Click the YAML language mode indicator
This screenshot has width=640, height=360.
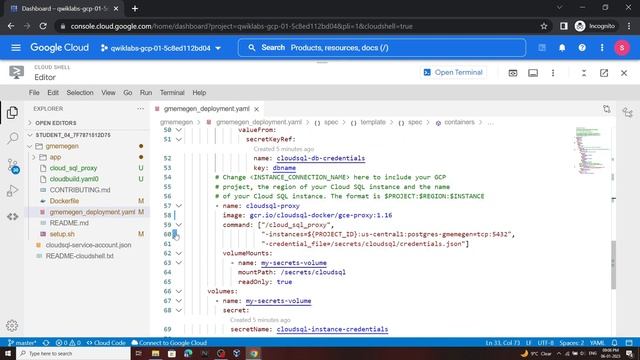[597, 343]
